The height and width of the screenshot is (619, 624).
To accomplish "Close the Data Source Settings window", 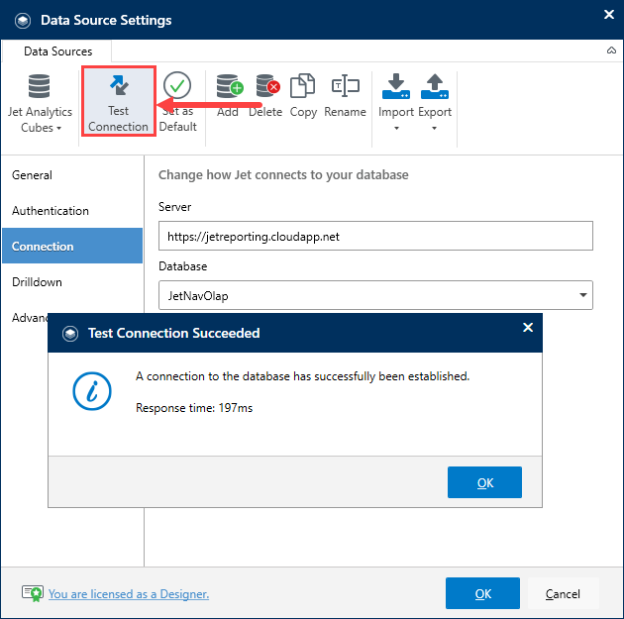I will point(609,14).
